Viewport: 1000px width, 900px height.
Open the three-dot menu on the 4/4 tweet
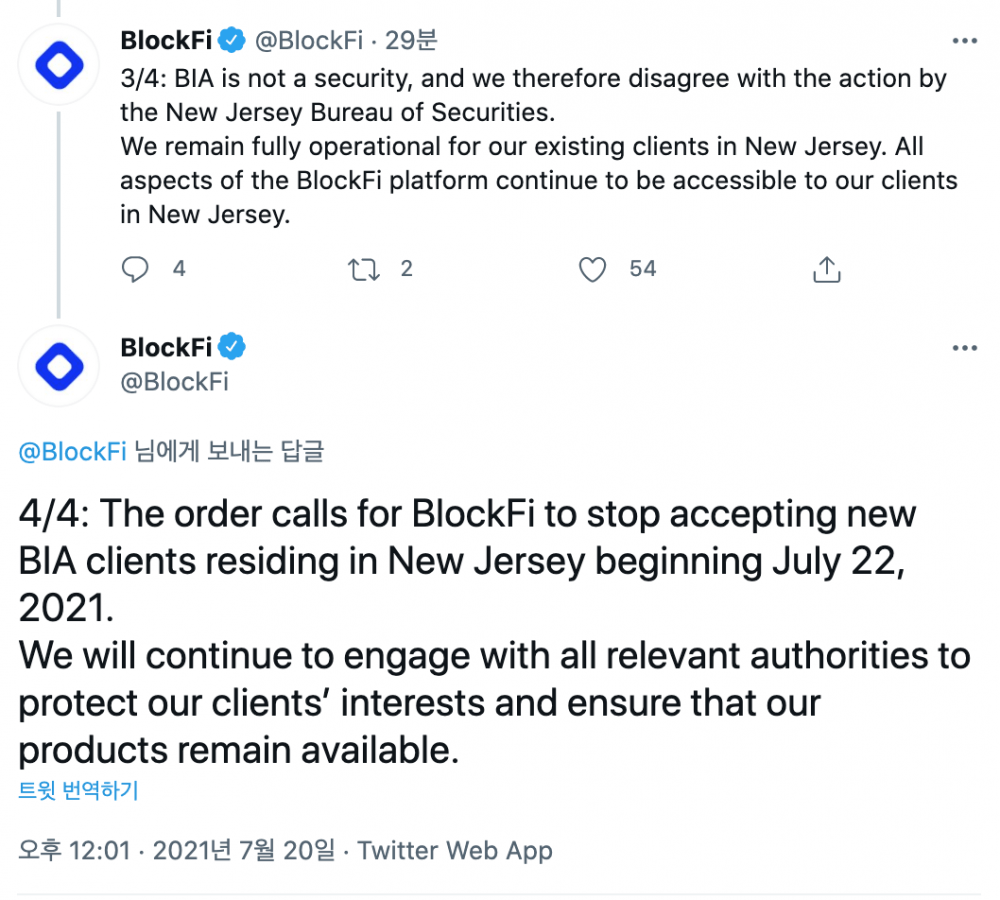(964, 348)
